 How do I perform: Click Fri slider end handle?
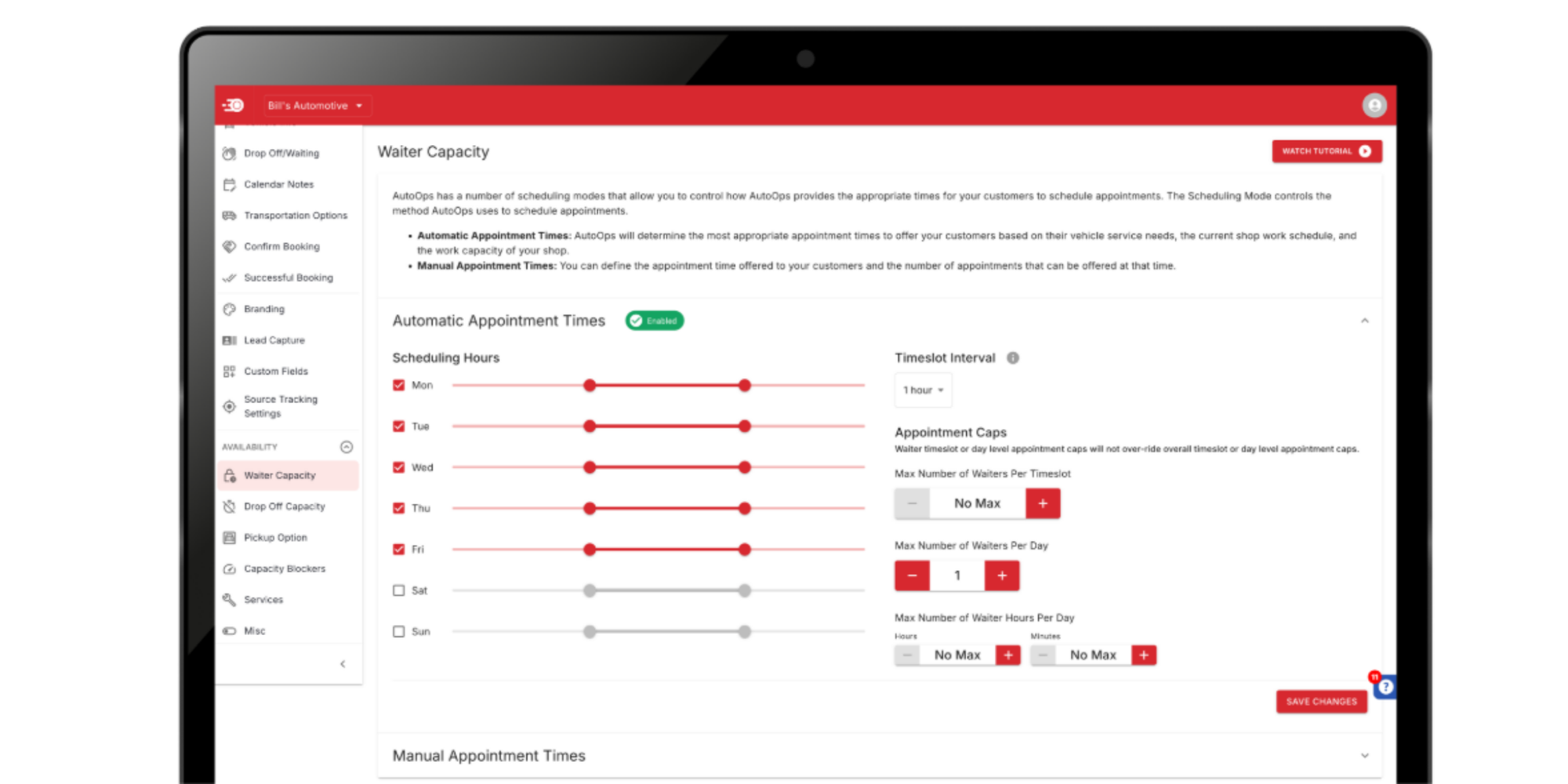[x=745, y=550]
